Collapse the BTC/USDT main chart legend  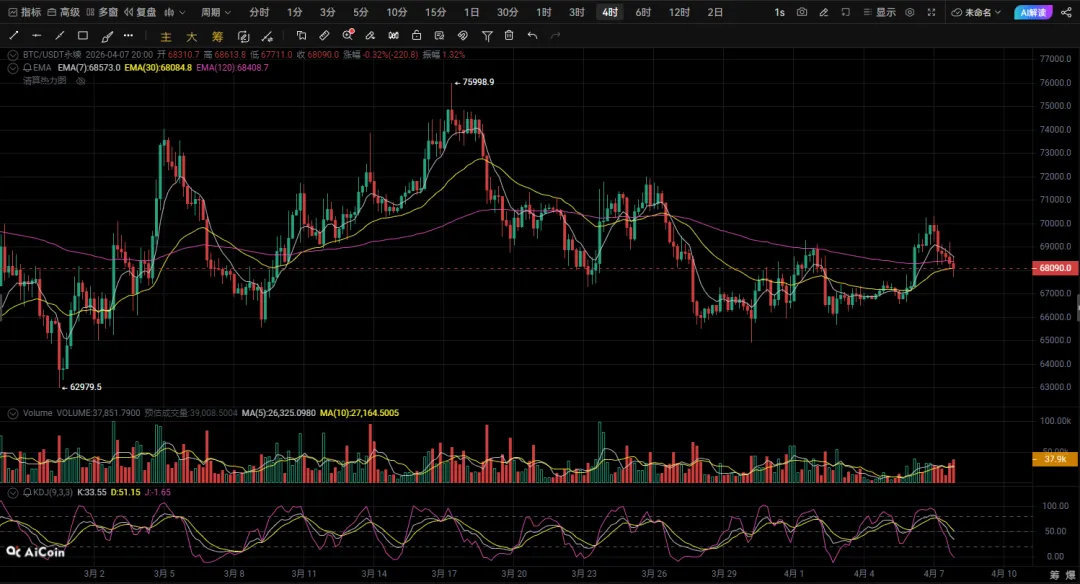coord(12,54)
